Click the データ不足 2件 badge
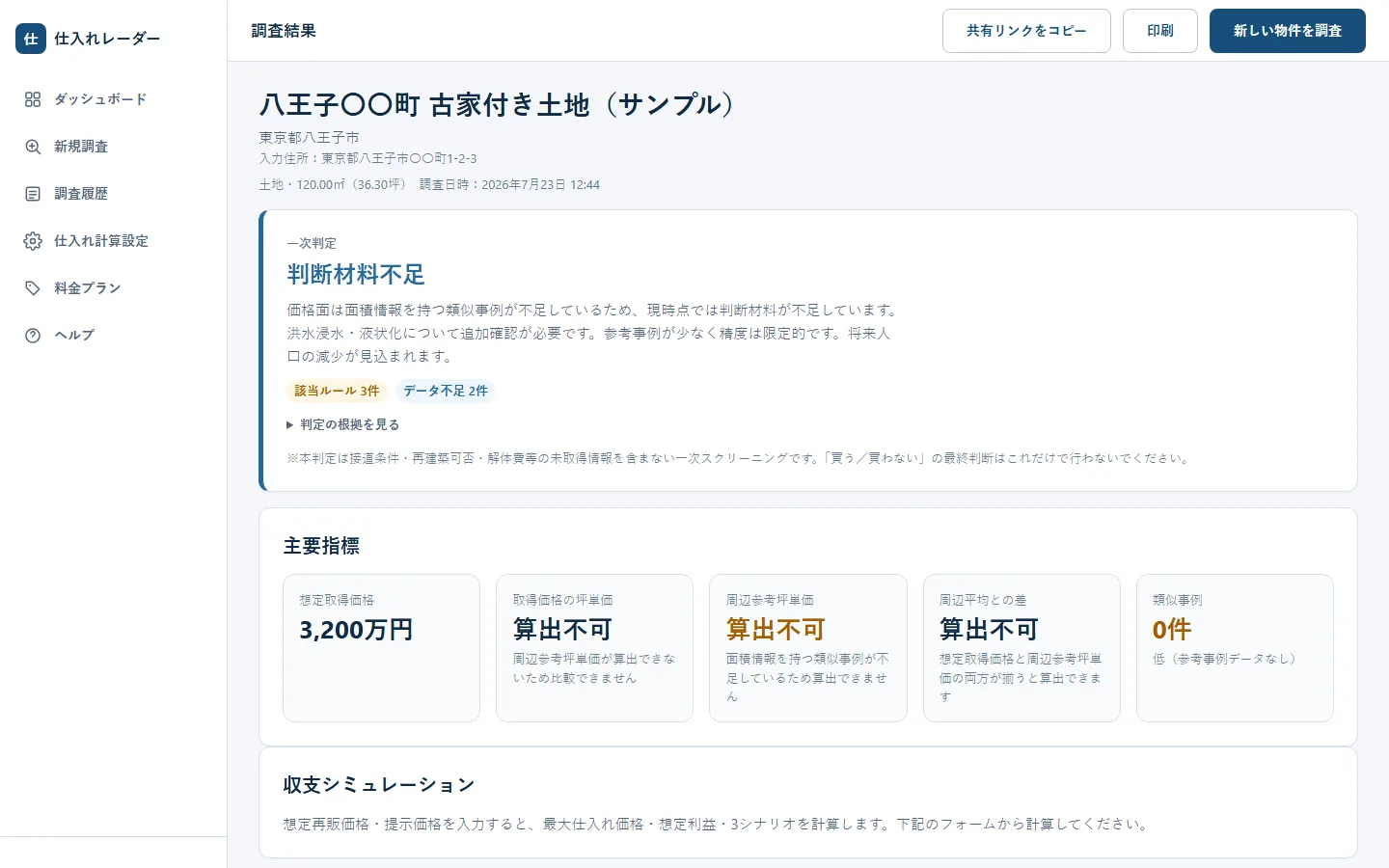The height and width of the screenshot is (868, 1389). click(446, 391)
